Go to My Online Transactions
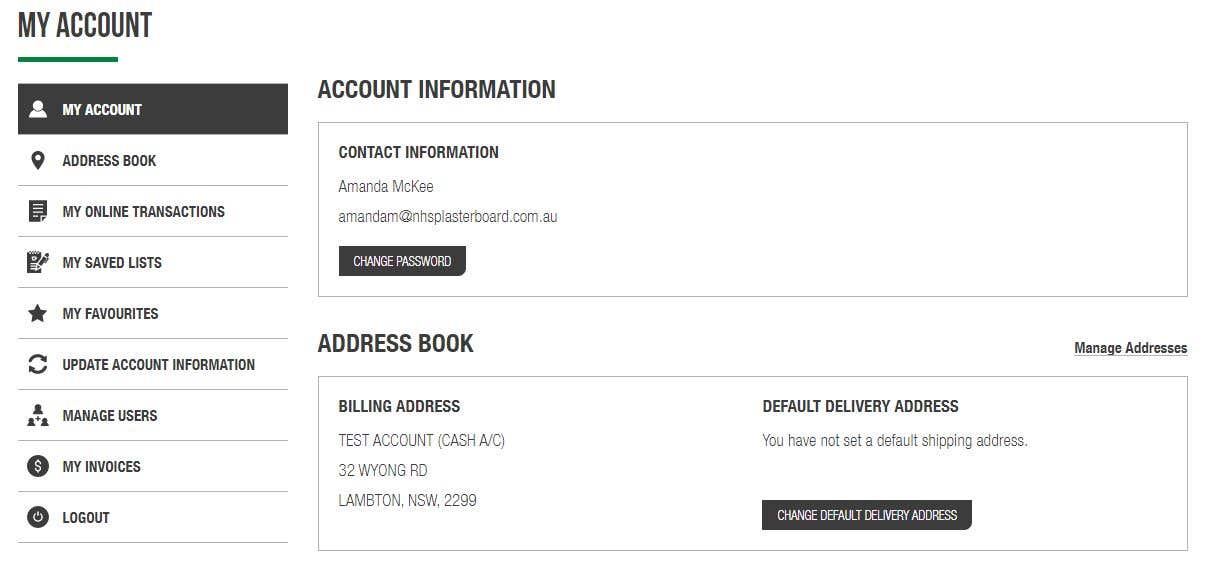The height and width of the screenshot is (571, 1207). [153, 211]
